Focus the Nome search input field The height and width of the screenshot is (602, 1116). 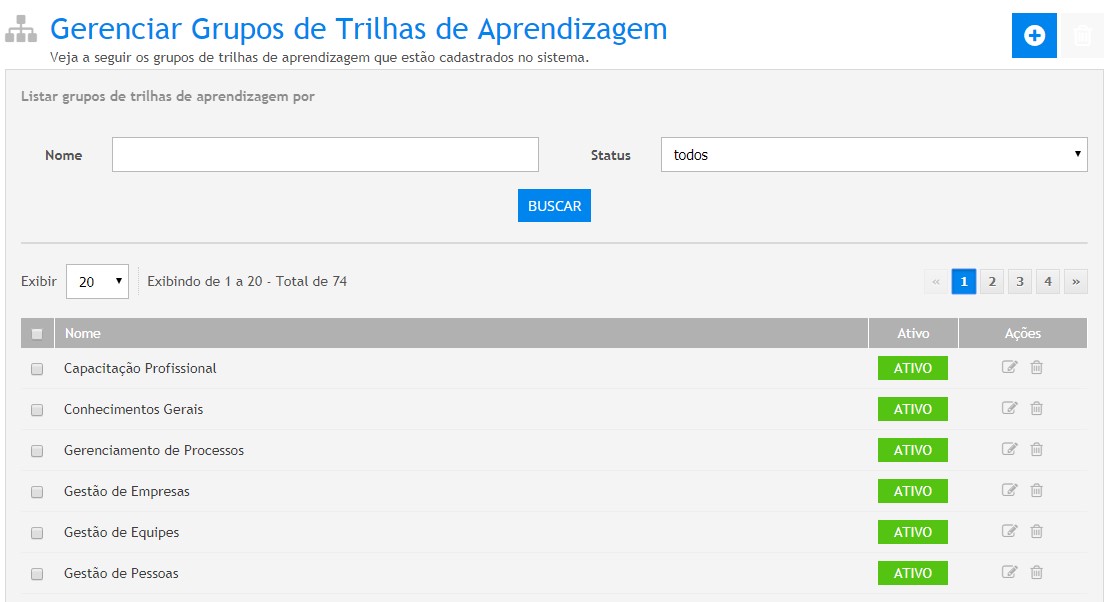point(325,155)
